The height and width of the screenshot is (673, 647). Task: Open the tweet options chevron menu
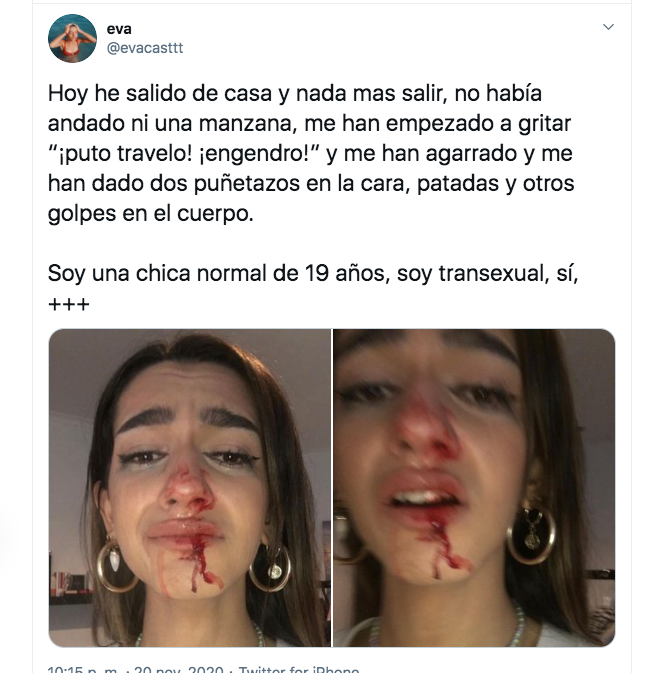[x=608, y=27]
